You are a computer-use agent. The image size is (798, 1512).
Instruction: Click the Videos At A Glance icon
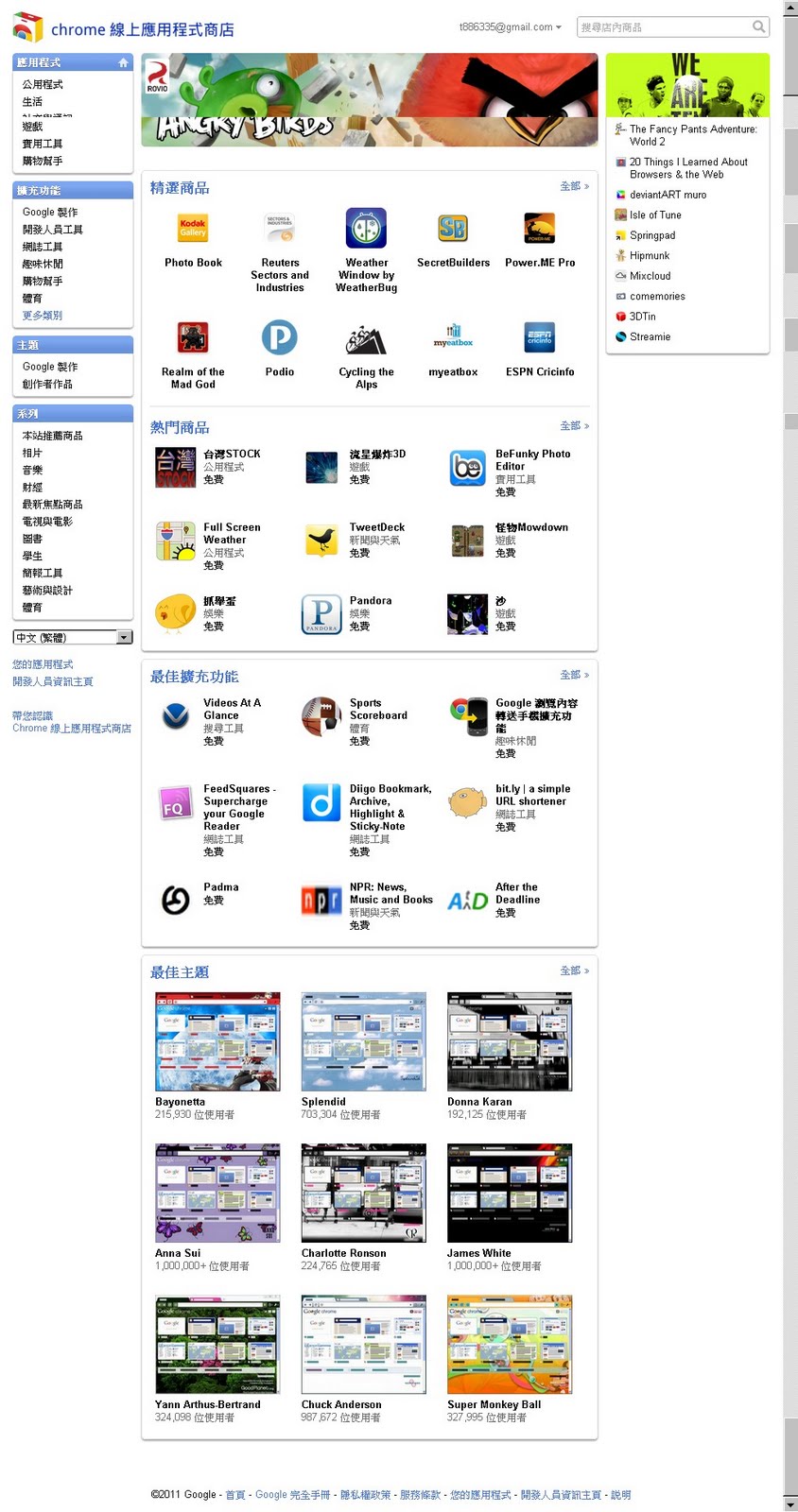tap(176, 716)
